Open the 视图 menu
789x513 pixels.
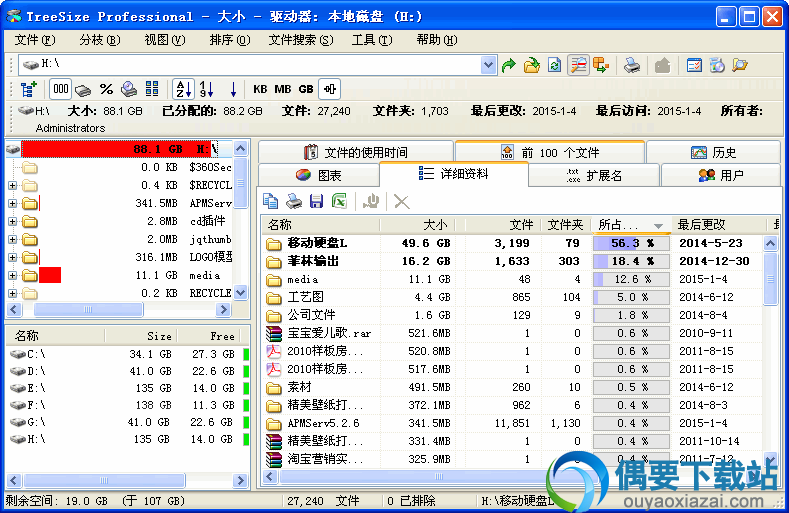165,40
